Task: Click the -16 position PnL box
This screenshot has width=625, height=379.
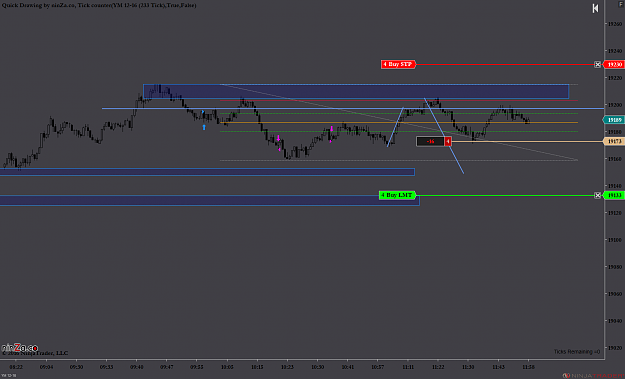Action: tap(430, 141)
